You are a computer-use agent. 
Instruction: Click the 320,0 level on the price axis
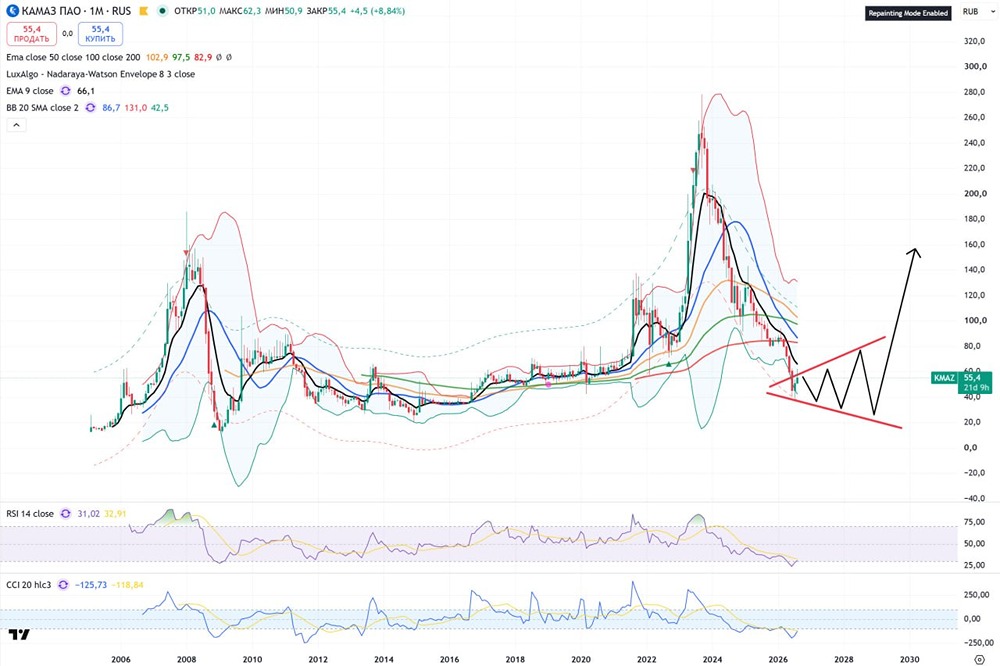tap(975, 41)
